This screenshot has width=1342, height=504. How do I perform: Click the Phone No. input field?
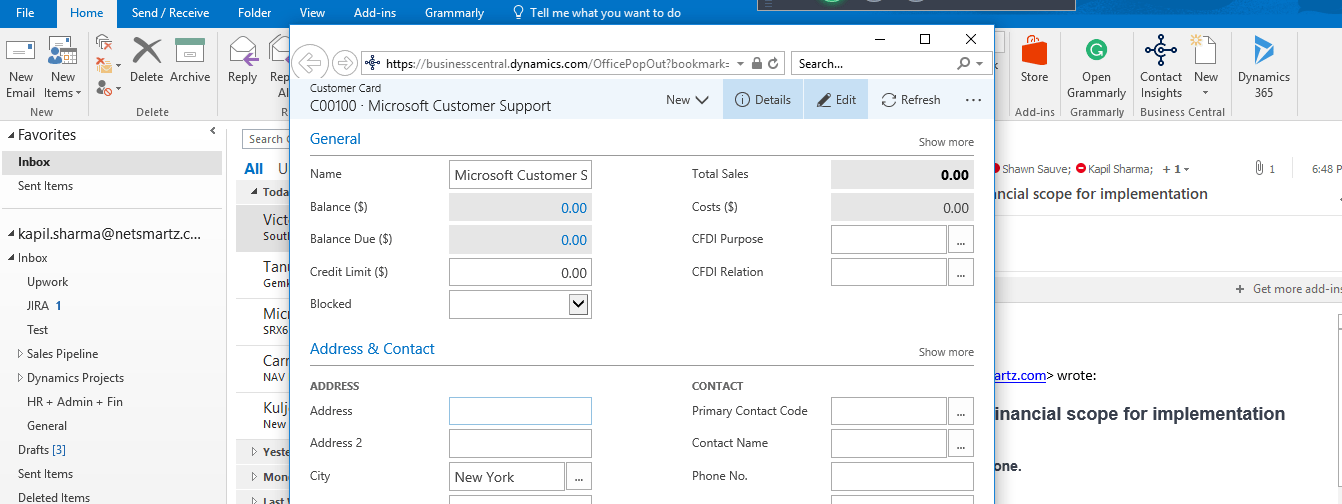[902, 476]
